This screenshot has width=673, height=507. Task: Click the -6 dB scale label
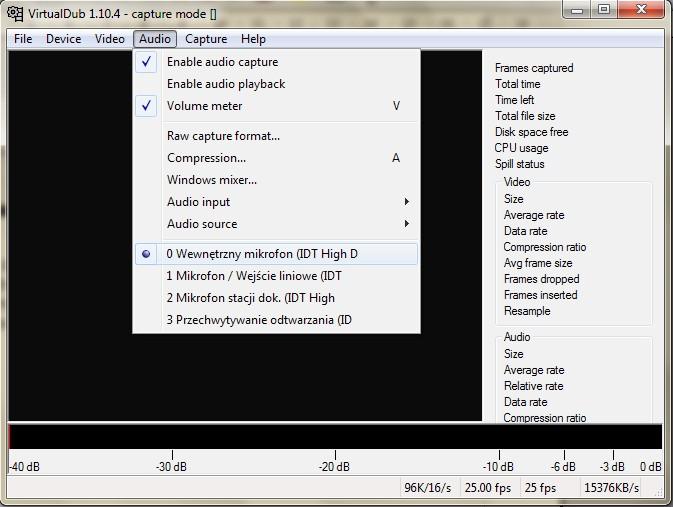563,467
